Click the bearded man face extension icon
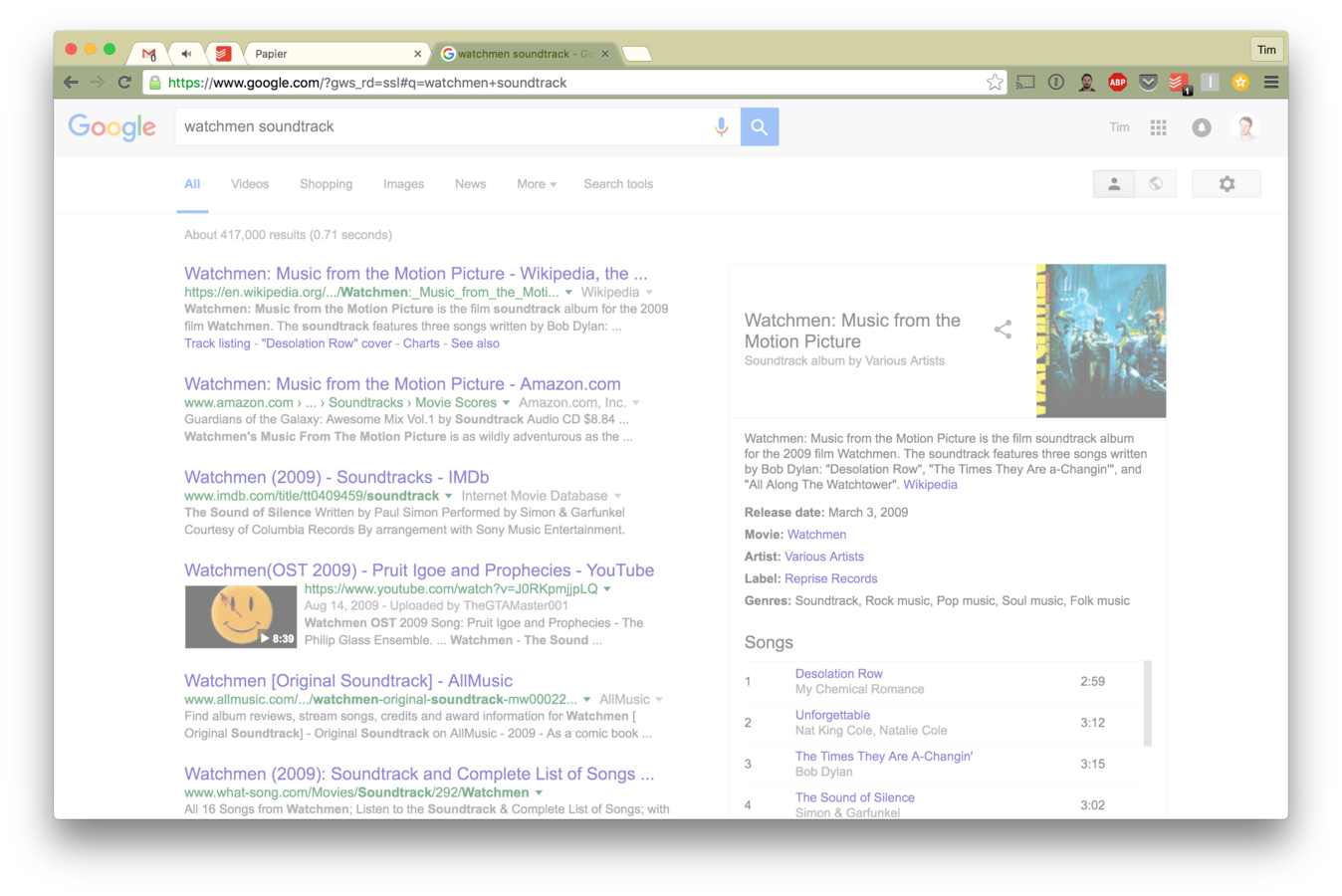Image resolution: width=1342 pixels, height=896 pixels. coord(1087,83)
